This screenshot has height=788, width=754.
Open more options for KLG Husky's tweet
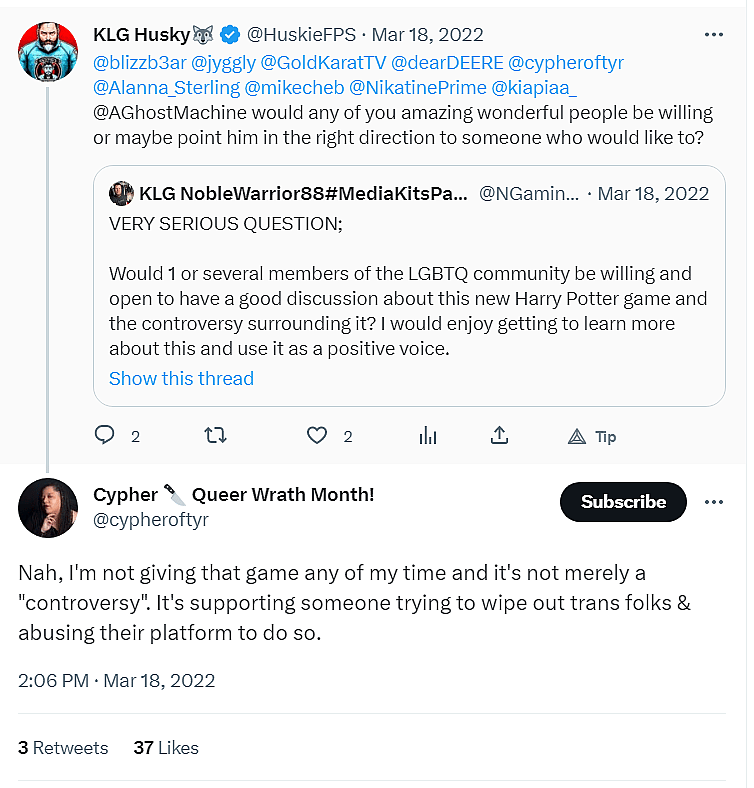[x=713, y=34]
